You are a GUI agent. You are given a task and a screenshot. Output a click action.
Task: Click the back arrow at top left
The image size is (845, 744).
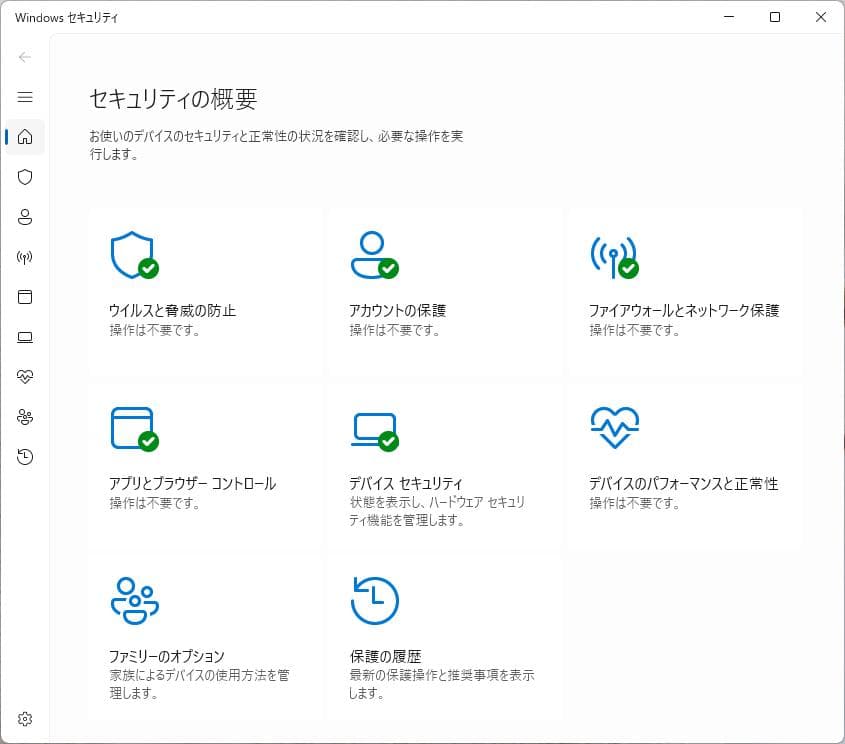pyautogui.click(x=25, y=57)
